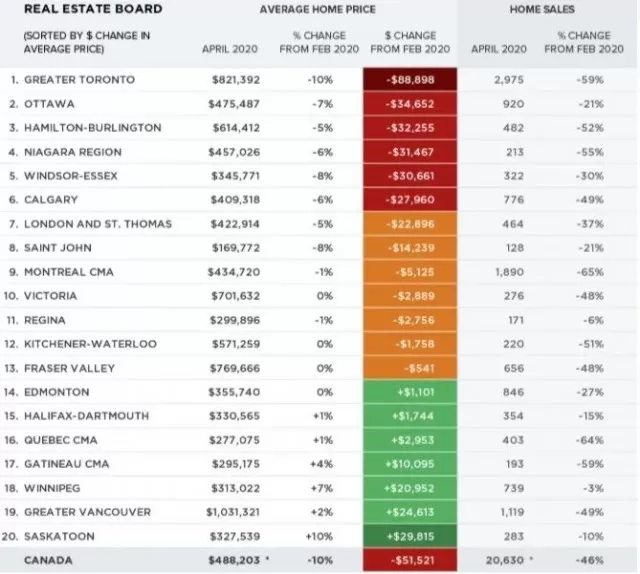This screenshot has height=574, width=640.
Task: Click the Saskatoon row name
Action: 59,536
